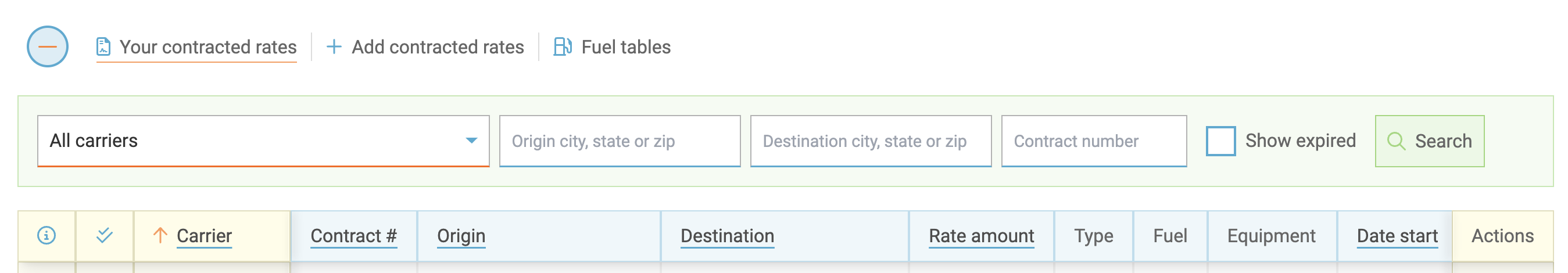Click the info icon in table header
1568x273 pixels.
(47, 235)
